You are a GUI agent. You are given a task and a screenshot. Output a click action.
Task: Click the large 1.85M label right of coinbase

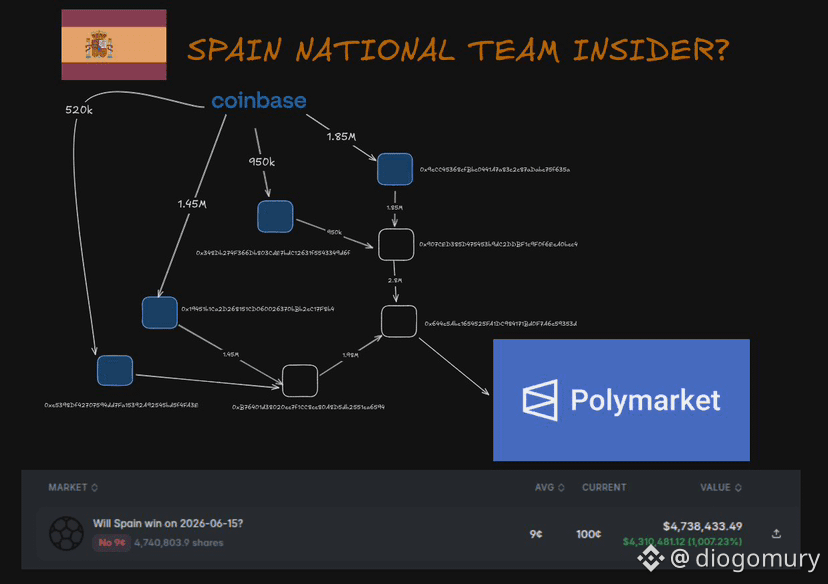pos(341,136)
